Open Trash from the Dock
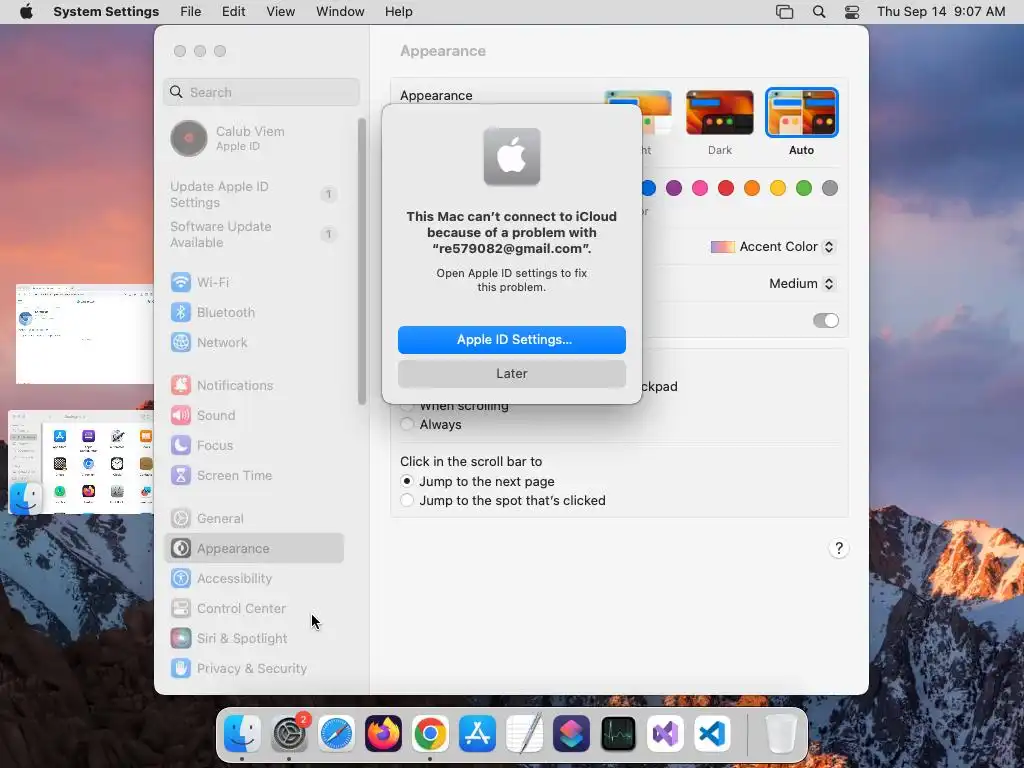 [781, 734]
